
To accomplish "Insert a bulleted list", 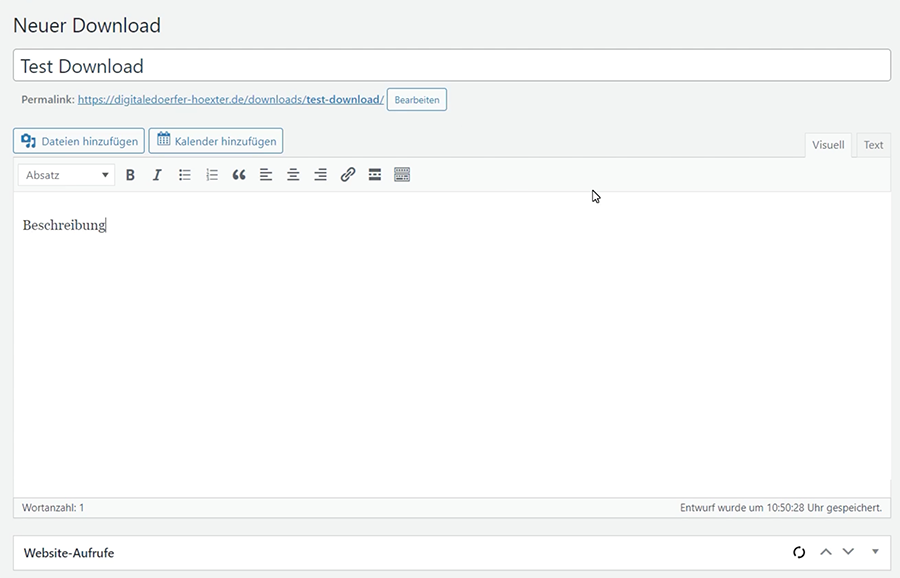I will point(185,175).
